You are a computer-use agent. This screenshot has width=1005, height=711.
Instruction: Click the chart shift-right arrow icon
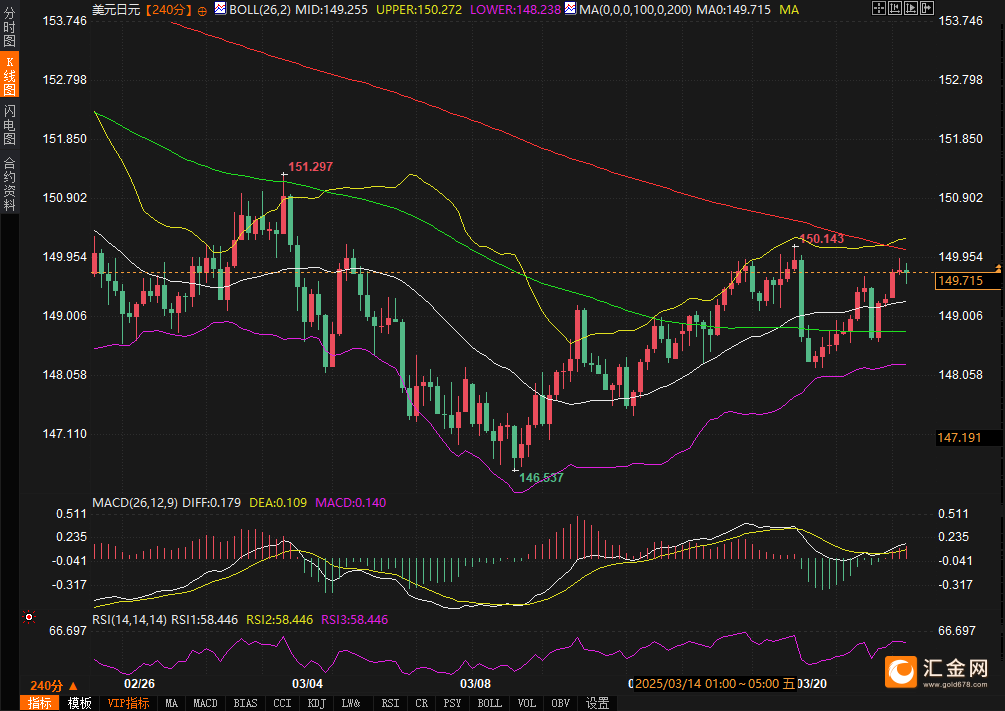coord(927,8)
